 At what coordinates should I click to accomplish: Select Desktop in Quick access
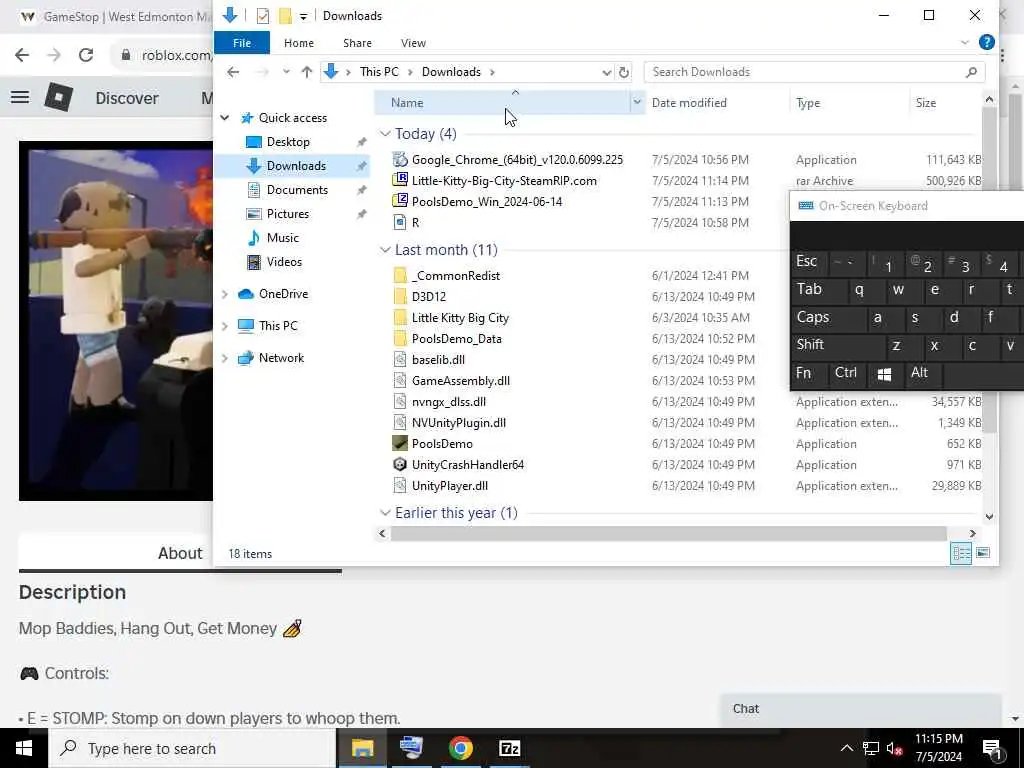(x=288, y=142)
